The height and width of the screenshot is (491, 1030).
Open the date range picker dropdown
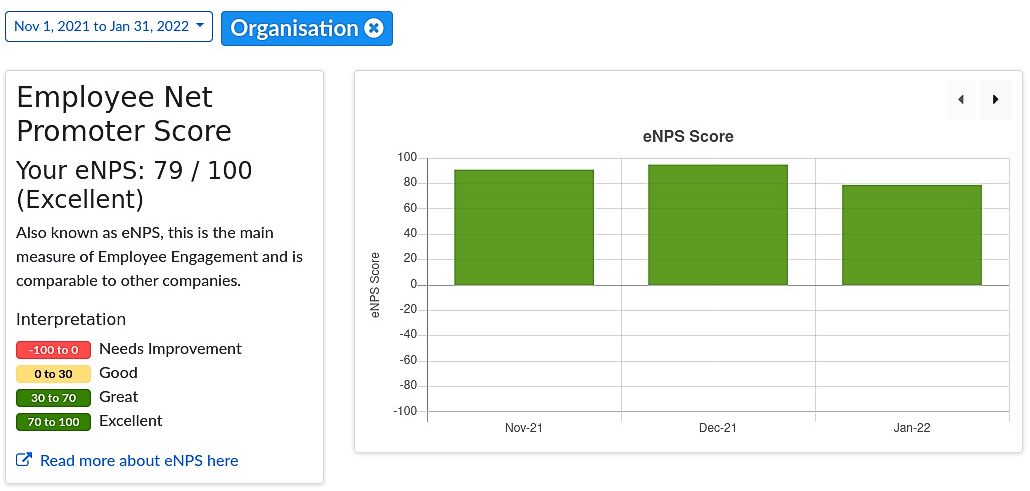pyautogui.click(x=109, y=27)
